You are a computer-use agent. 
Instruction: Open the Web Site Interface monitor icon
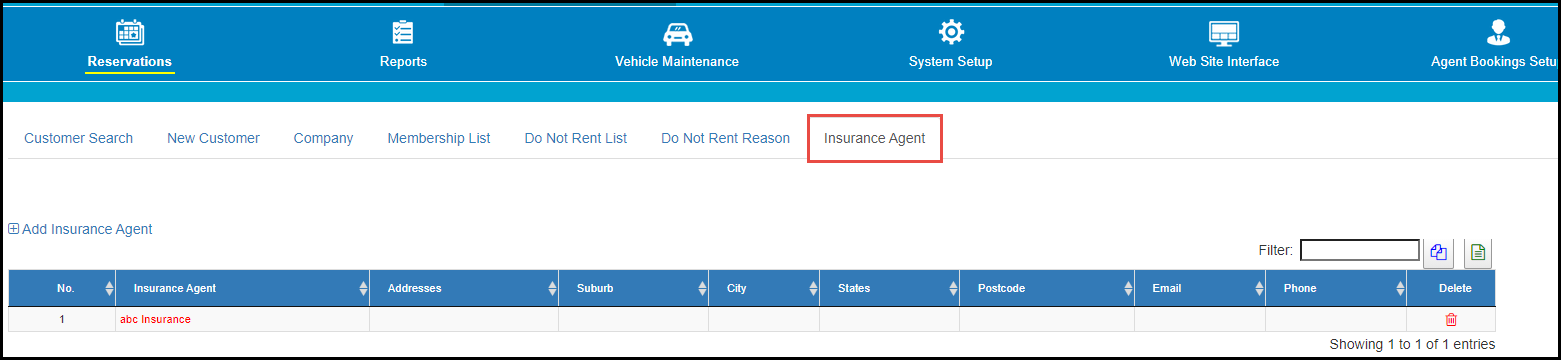[1224, 32]
